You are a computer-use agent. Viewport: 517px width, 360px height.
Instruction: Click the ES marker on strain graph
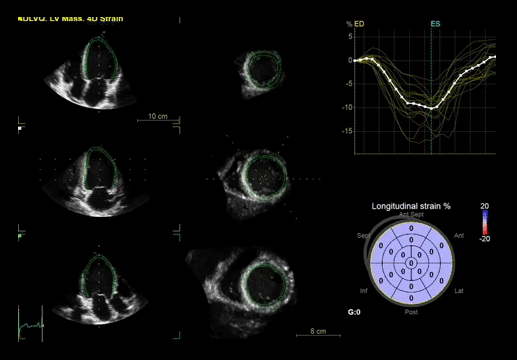[435, 24]
